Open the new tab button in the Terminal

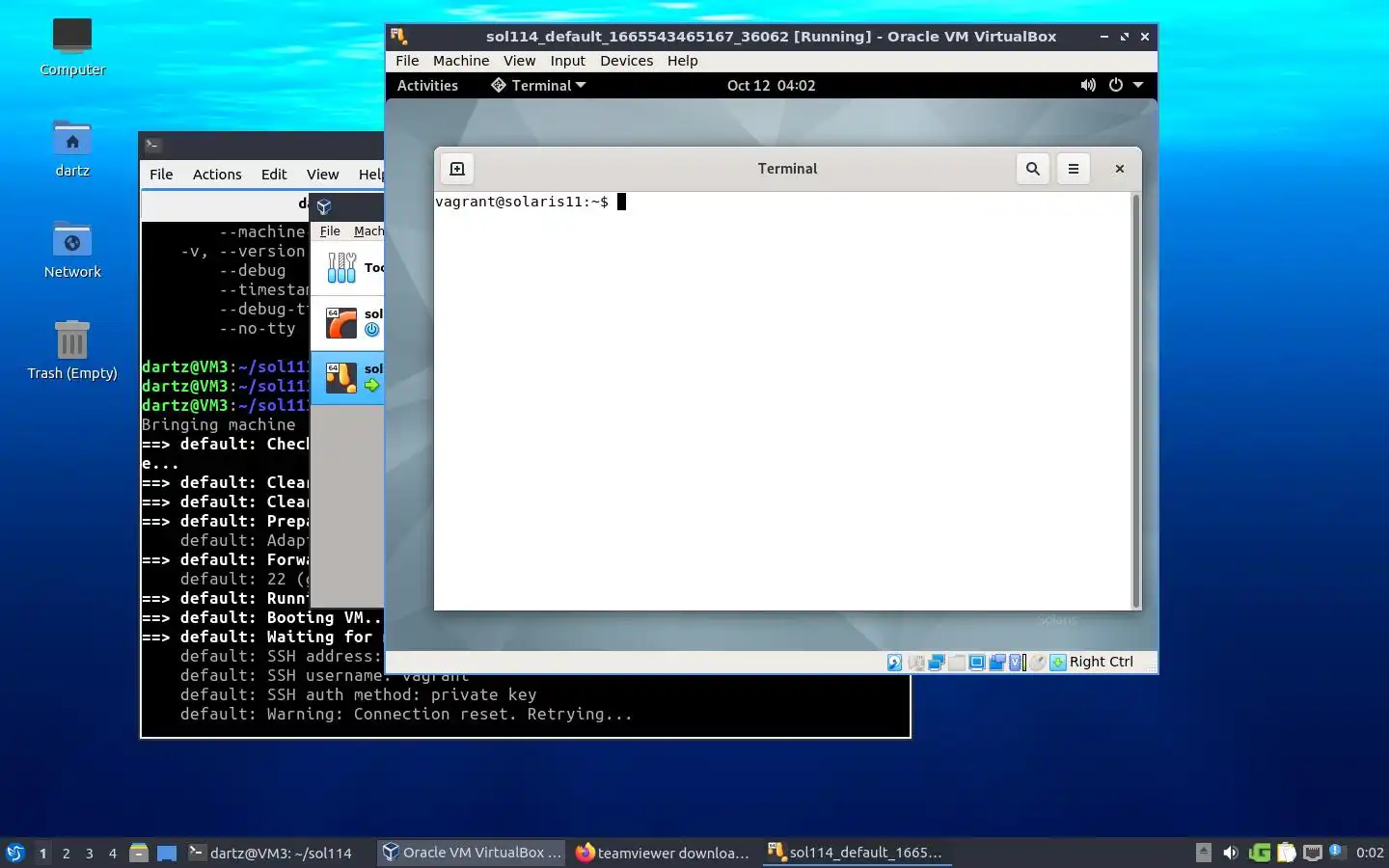pos(457,169)
